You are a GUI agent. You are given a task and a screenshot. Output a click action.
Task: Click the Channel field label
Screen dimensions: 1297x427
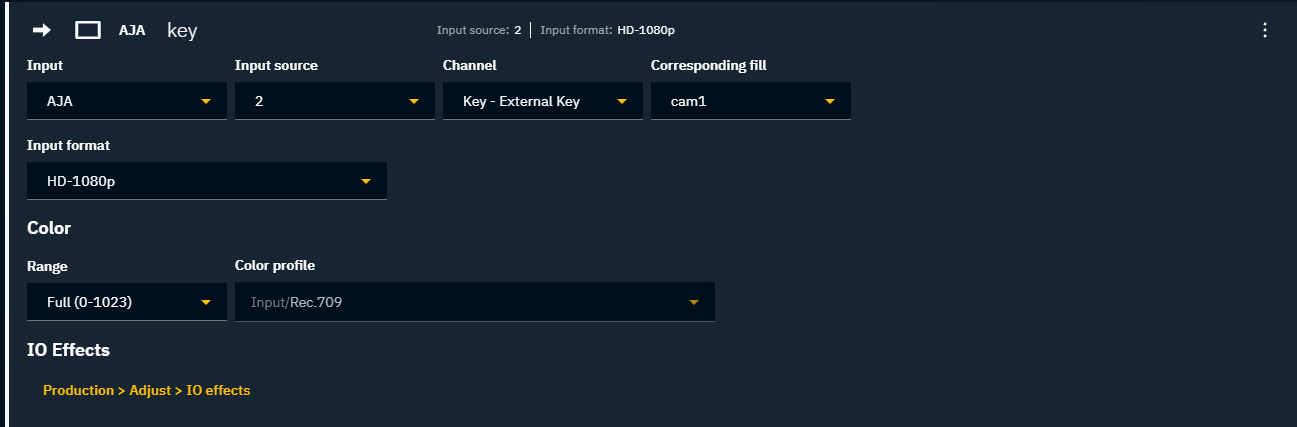[x=470, y=65]
